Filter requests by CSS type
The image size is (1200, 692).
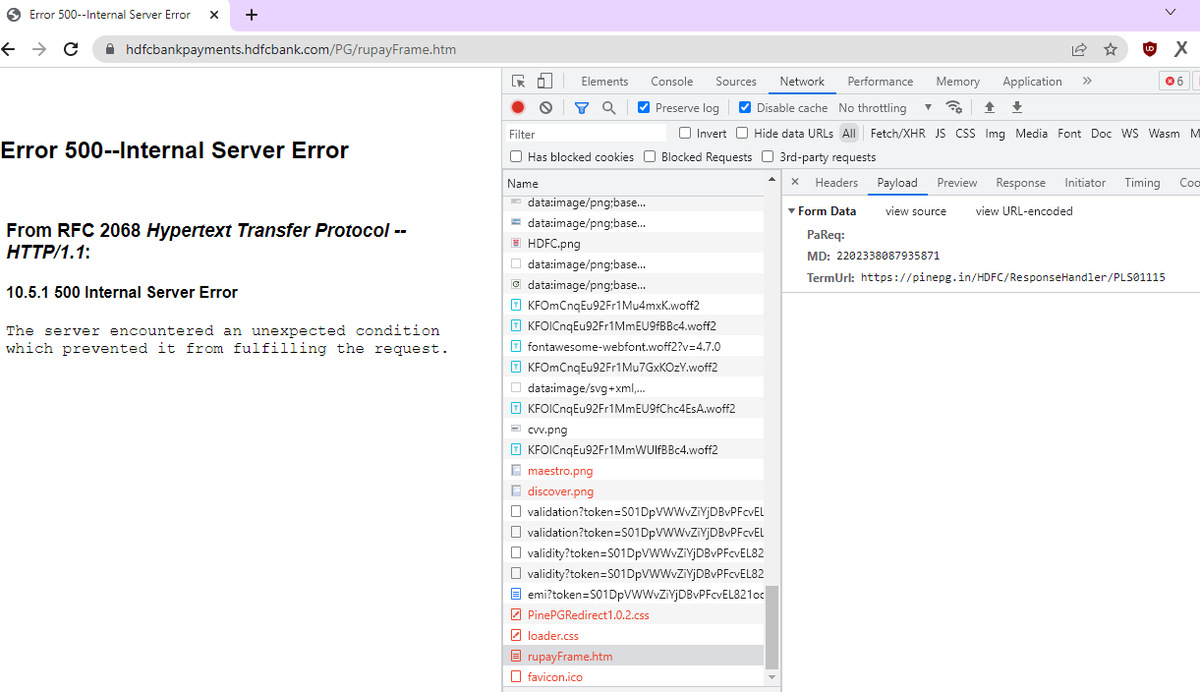pyautogui.click(x=965, y=133)
